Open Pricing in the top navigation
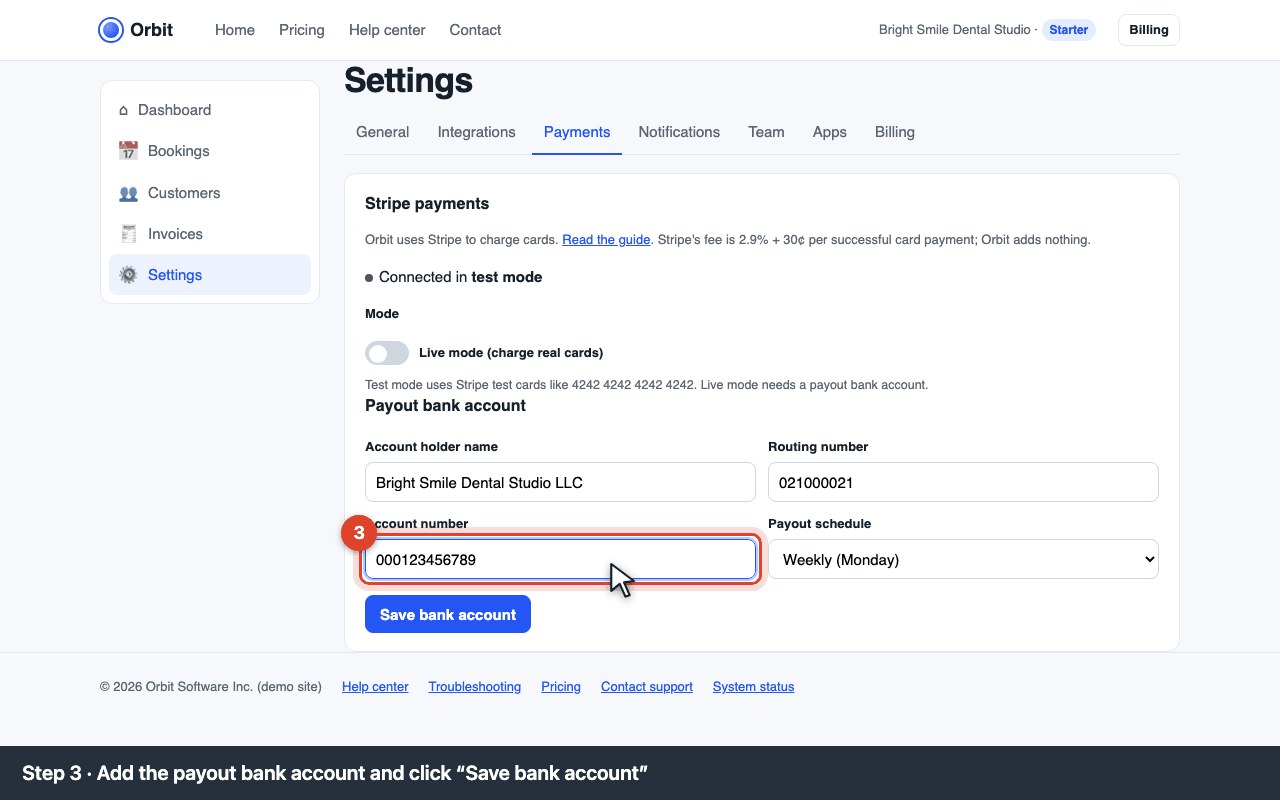 pyautogui.click(x=302, y=30)
